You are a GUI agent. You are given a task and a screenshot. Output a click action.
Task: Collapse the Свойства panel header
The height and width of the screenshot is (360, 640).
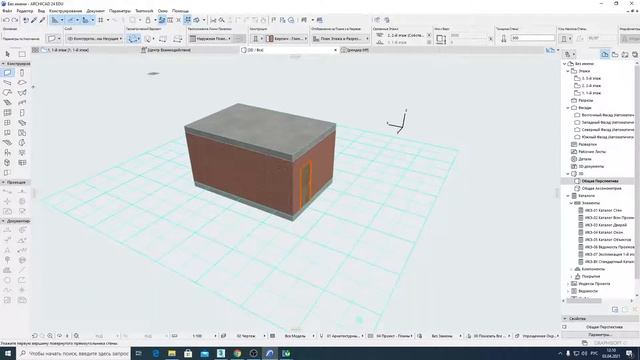coord(565,318)
